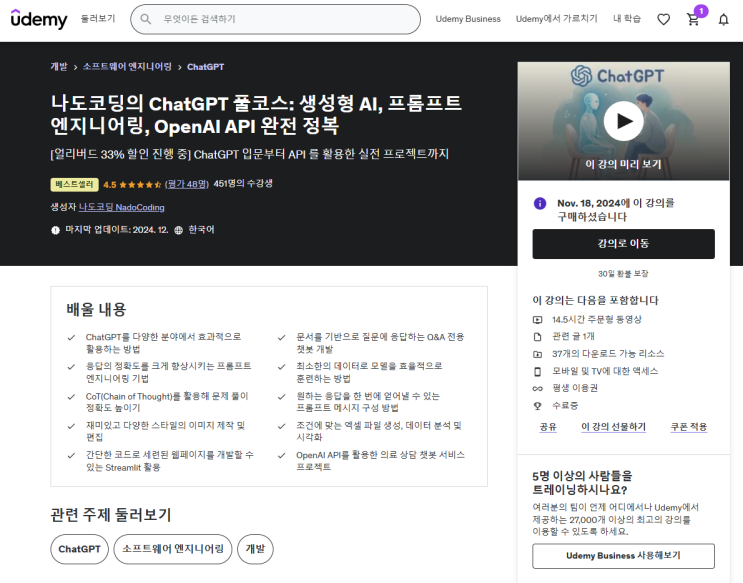Open the wishlist heart icon
The height and width of the screenshot is (583, 743).
663,19
